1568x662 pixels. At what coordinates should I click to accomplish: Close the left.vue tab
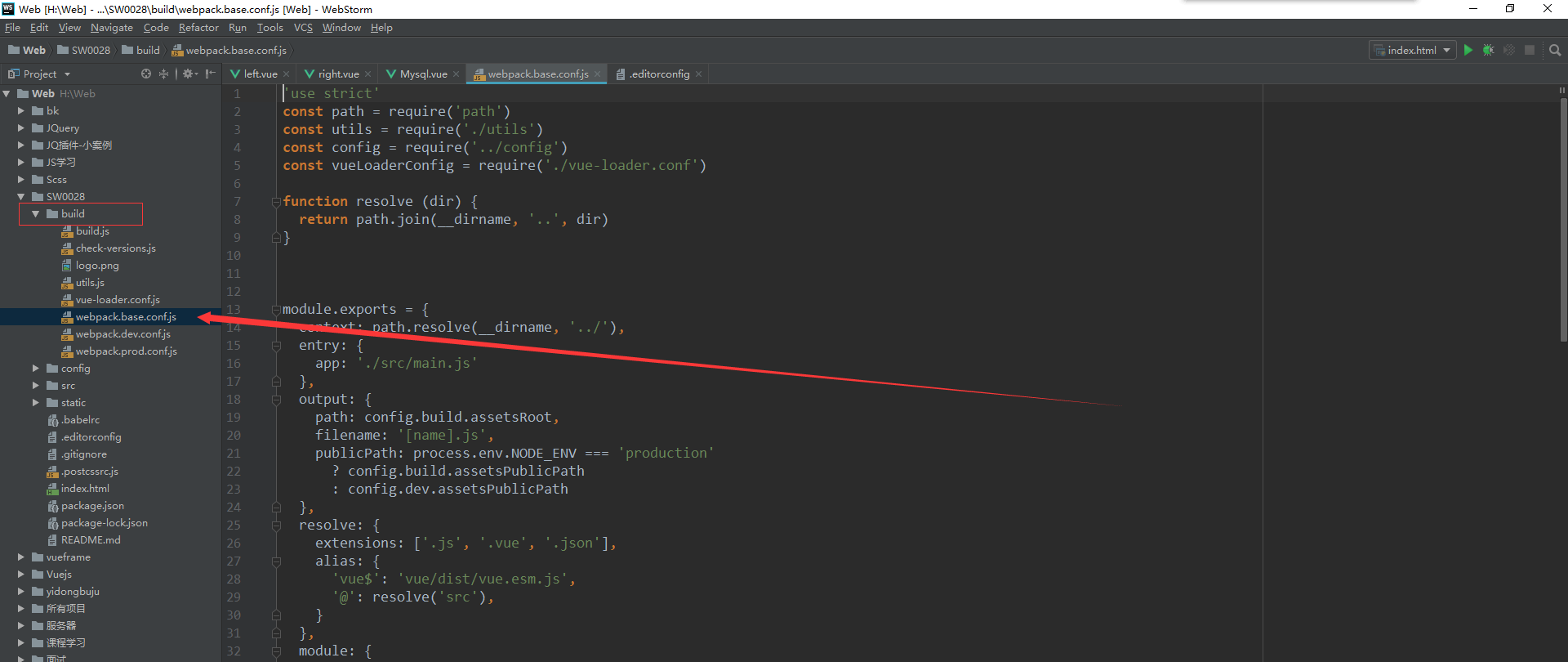[x=286, y=74]
